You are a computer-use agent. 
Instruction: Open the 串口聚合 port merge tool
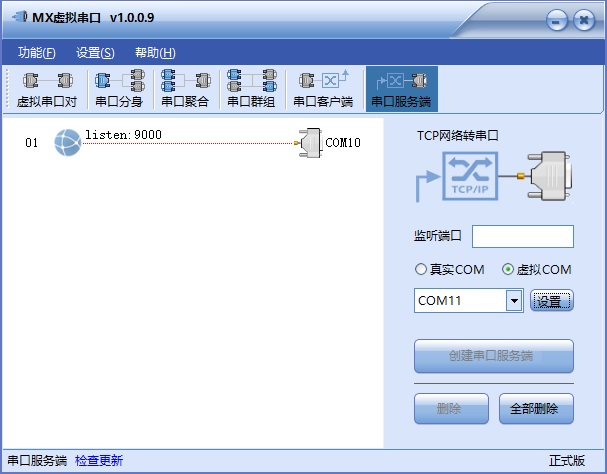click(185, 89)
